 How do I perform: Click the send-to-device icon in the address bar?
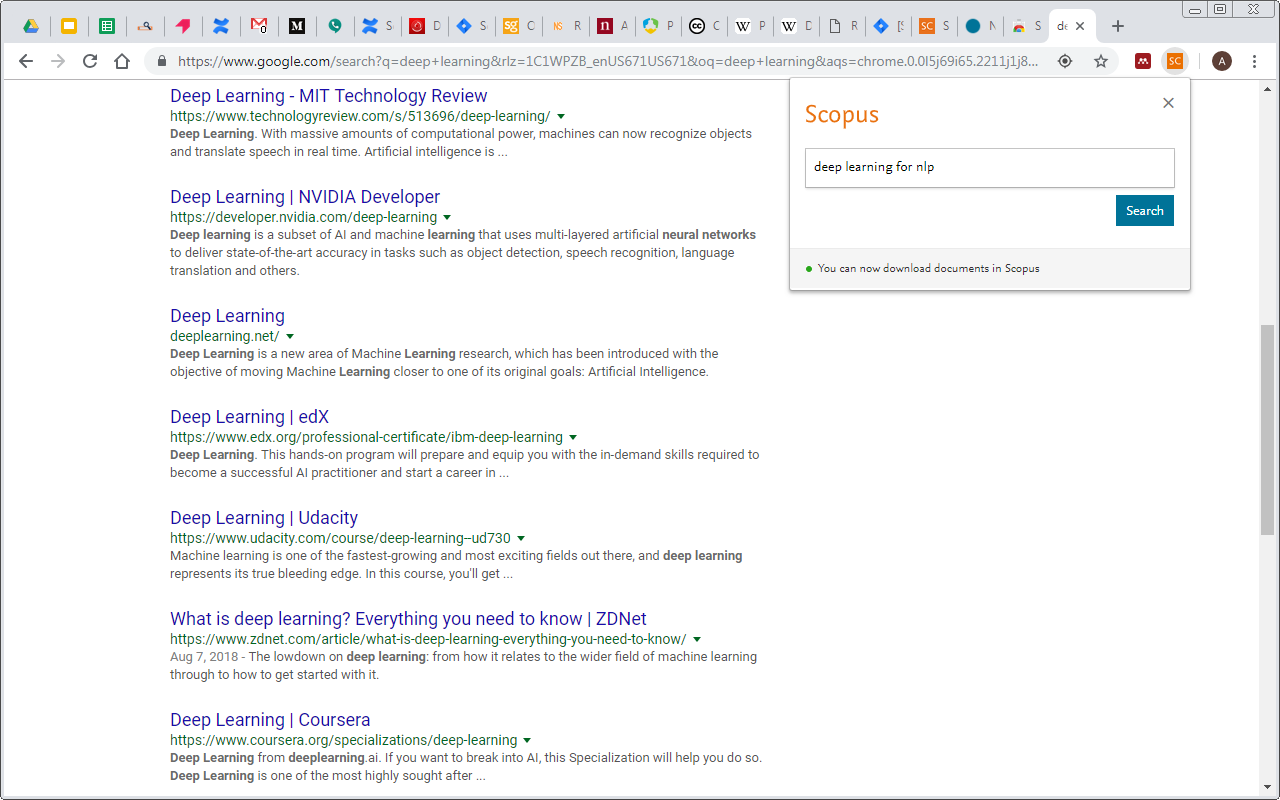point(1065,61)
